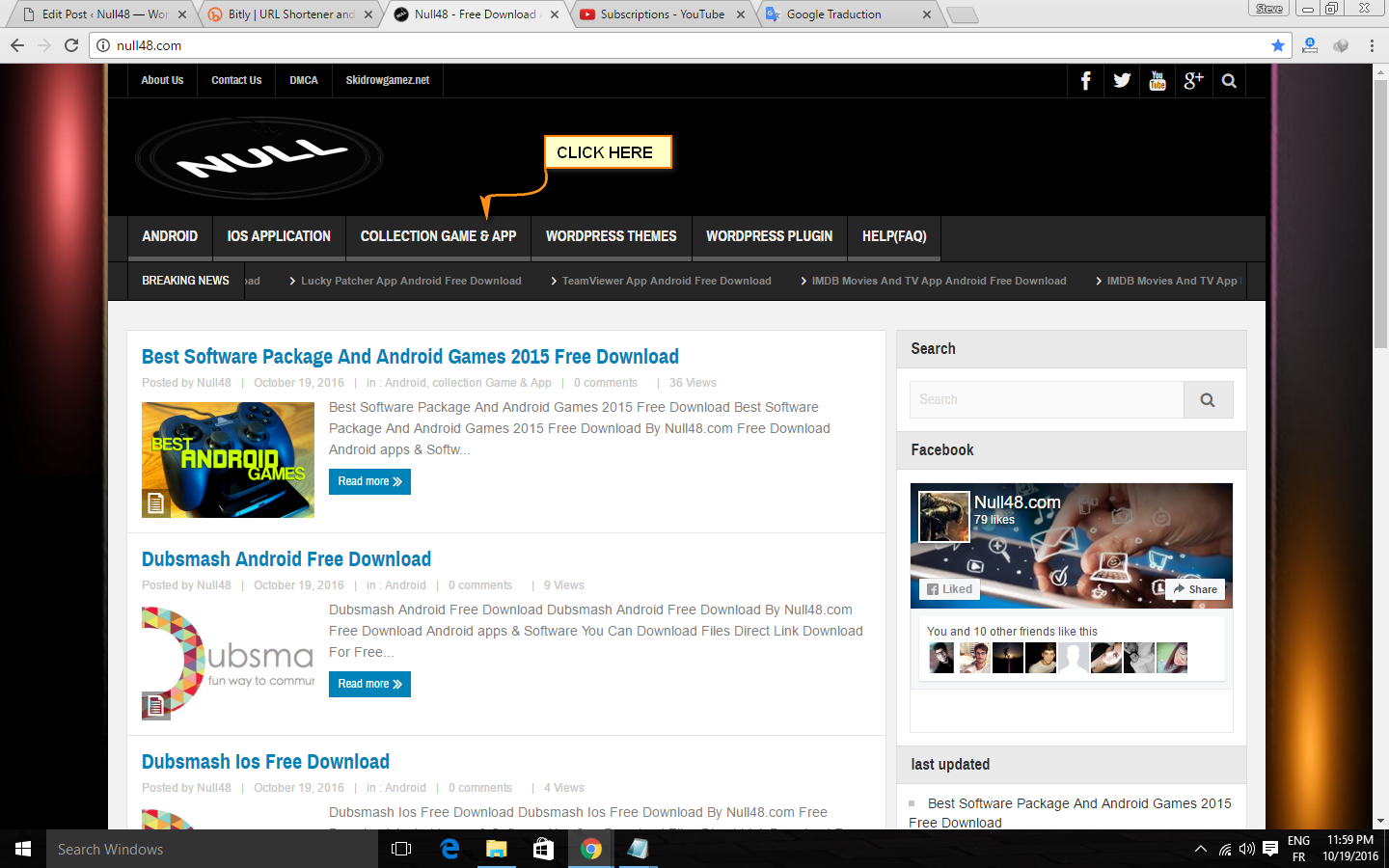Click Read more under Dubsmash Android post
The height and width of the screenshot is (868, 1389).
(x=369, y=684)
